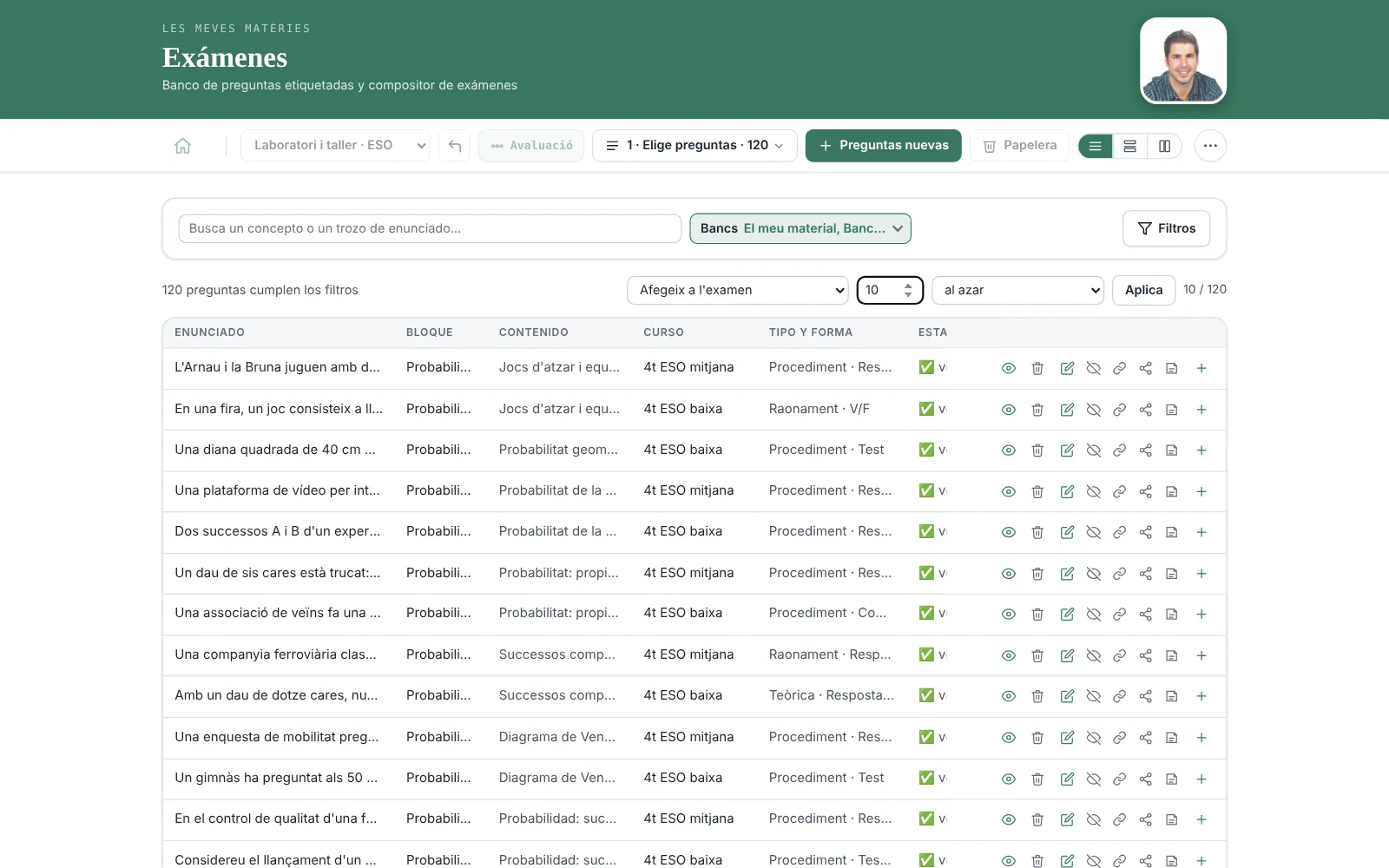This screenshot has height=868, width=1389.
Task: Share the 'Una plataforma de vídeo' question
Action: [1146, 491]
